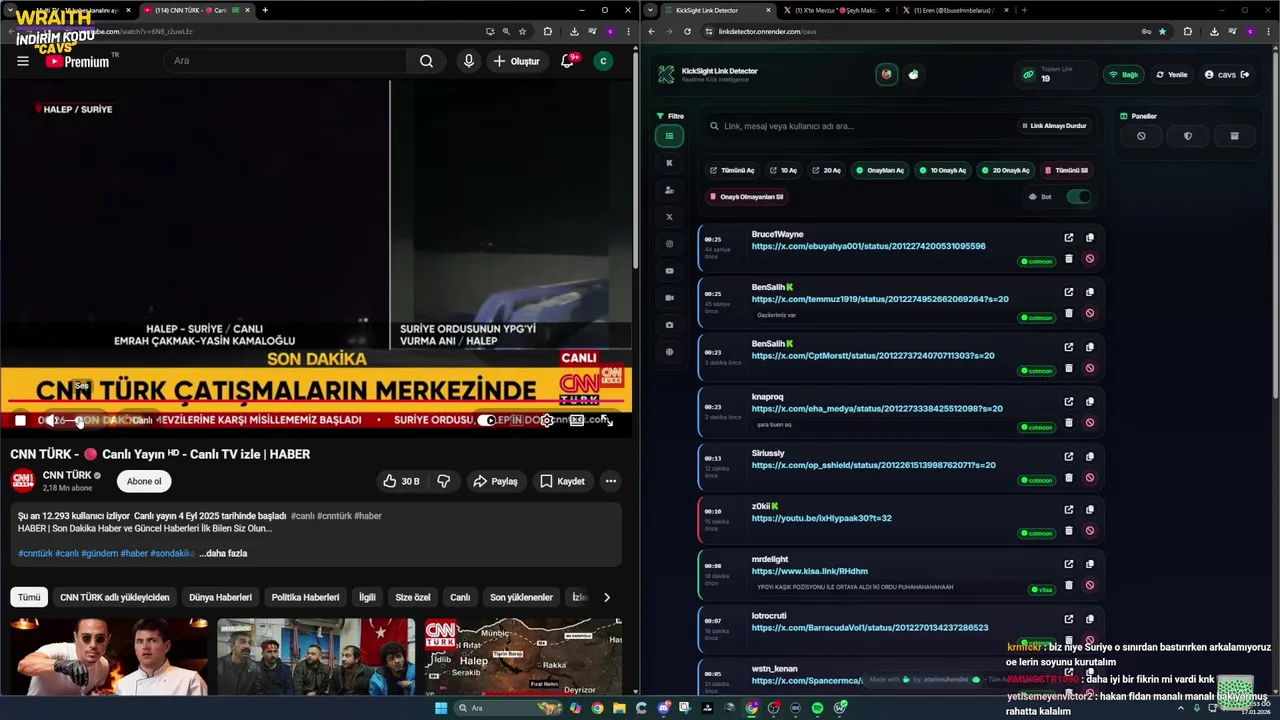Filter by X (Twitter) icon in sidebar
The height and width of the screenshot is (720, 1280).
[669, 217]
